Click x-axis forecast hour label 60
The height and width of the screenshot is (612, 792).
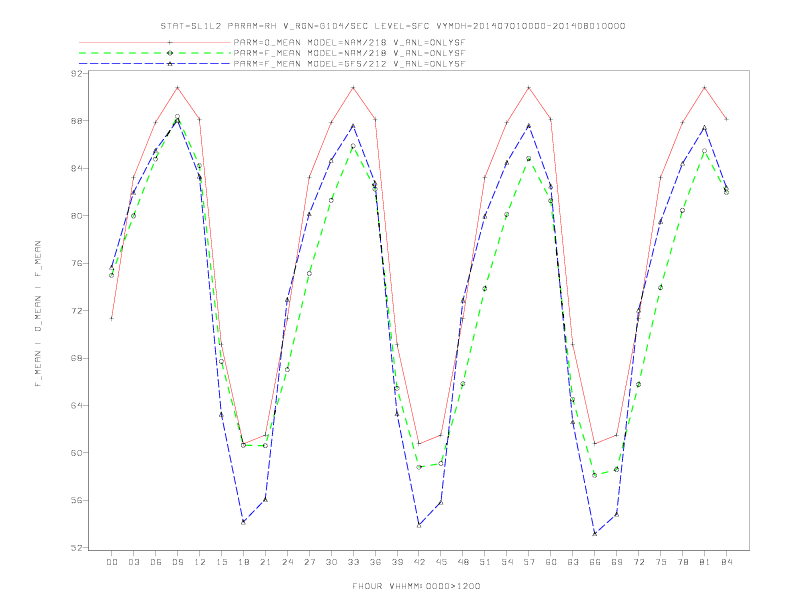(x=551, y=562)
